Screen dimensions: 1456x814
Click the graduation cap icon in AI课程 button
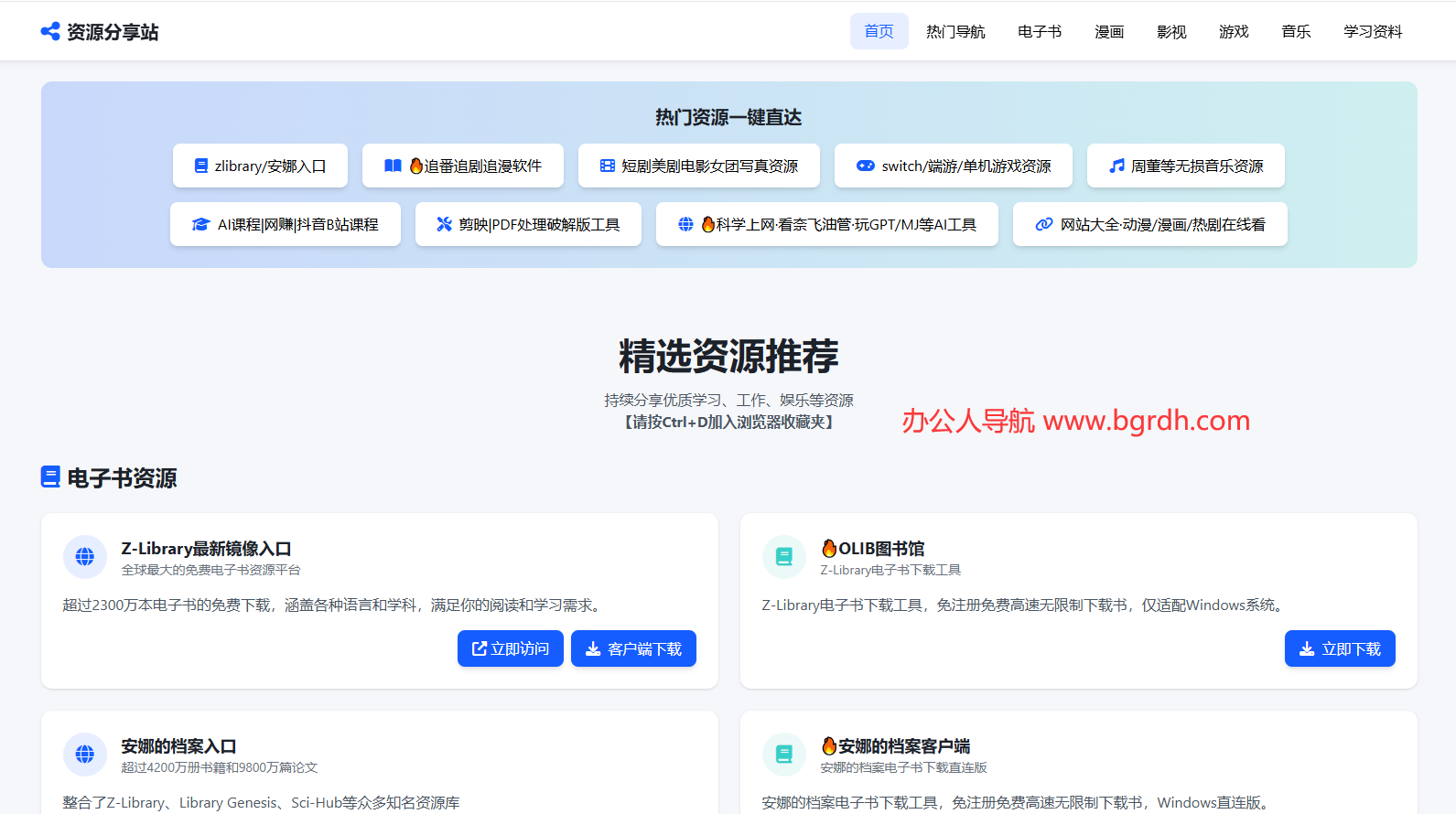click(x=200, y=225)
